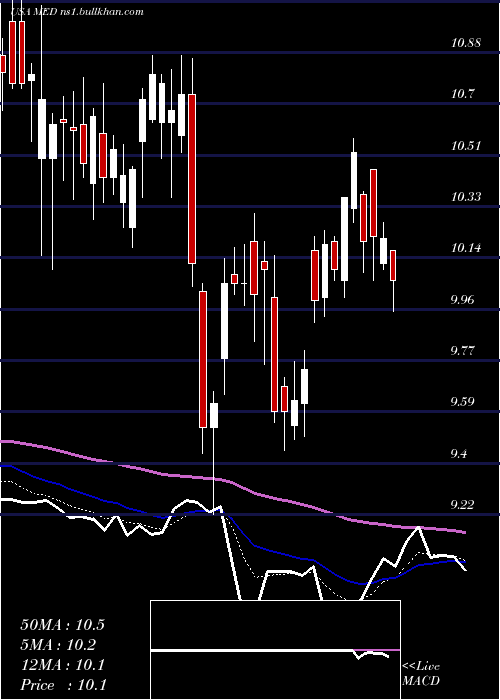Select the 10.14 price axis label

466,248
